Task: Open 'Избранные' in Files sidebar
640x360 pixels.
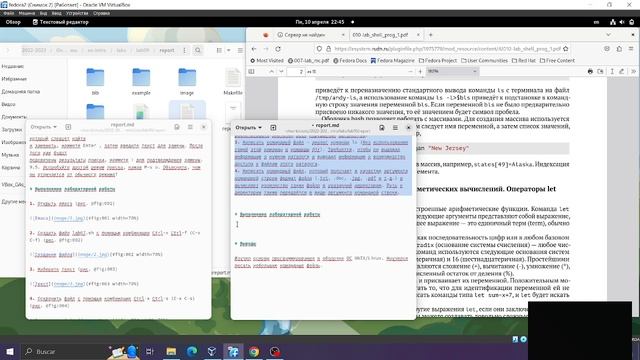Action: coord(14,79)
